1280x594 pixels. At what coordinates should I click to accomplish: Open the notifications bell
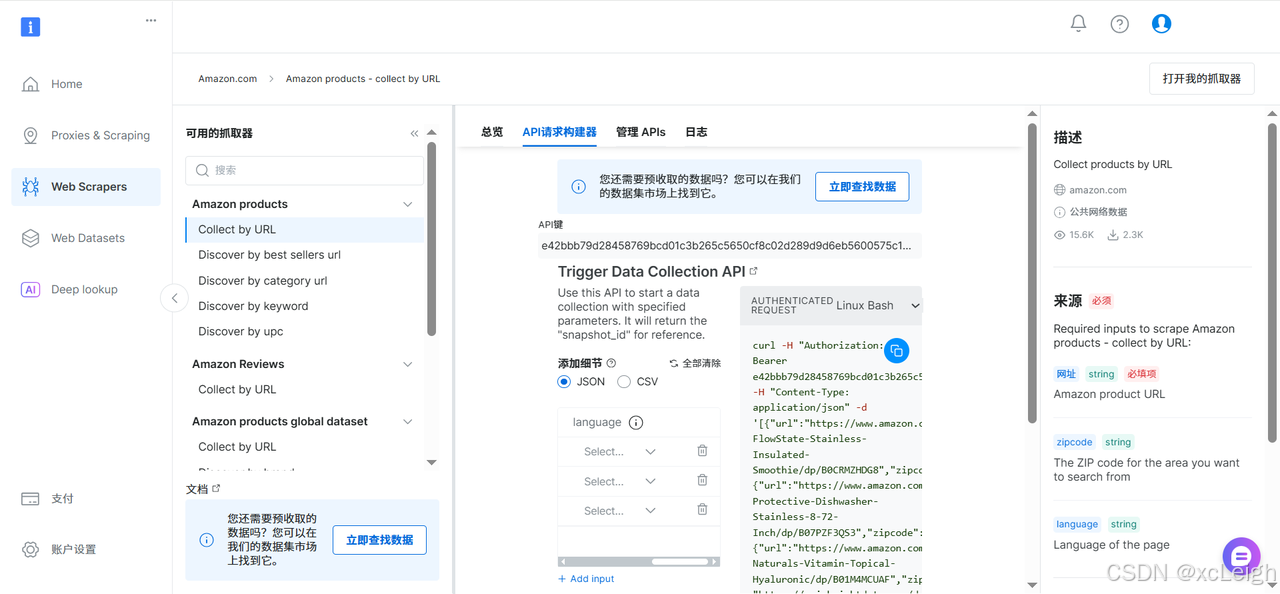pos(1078,23)
